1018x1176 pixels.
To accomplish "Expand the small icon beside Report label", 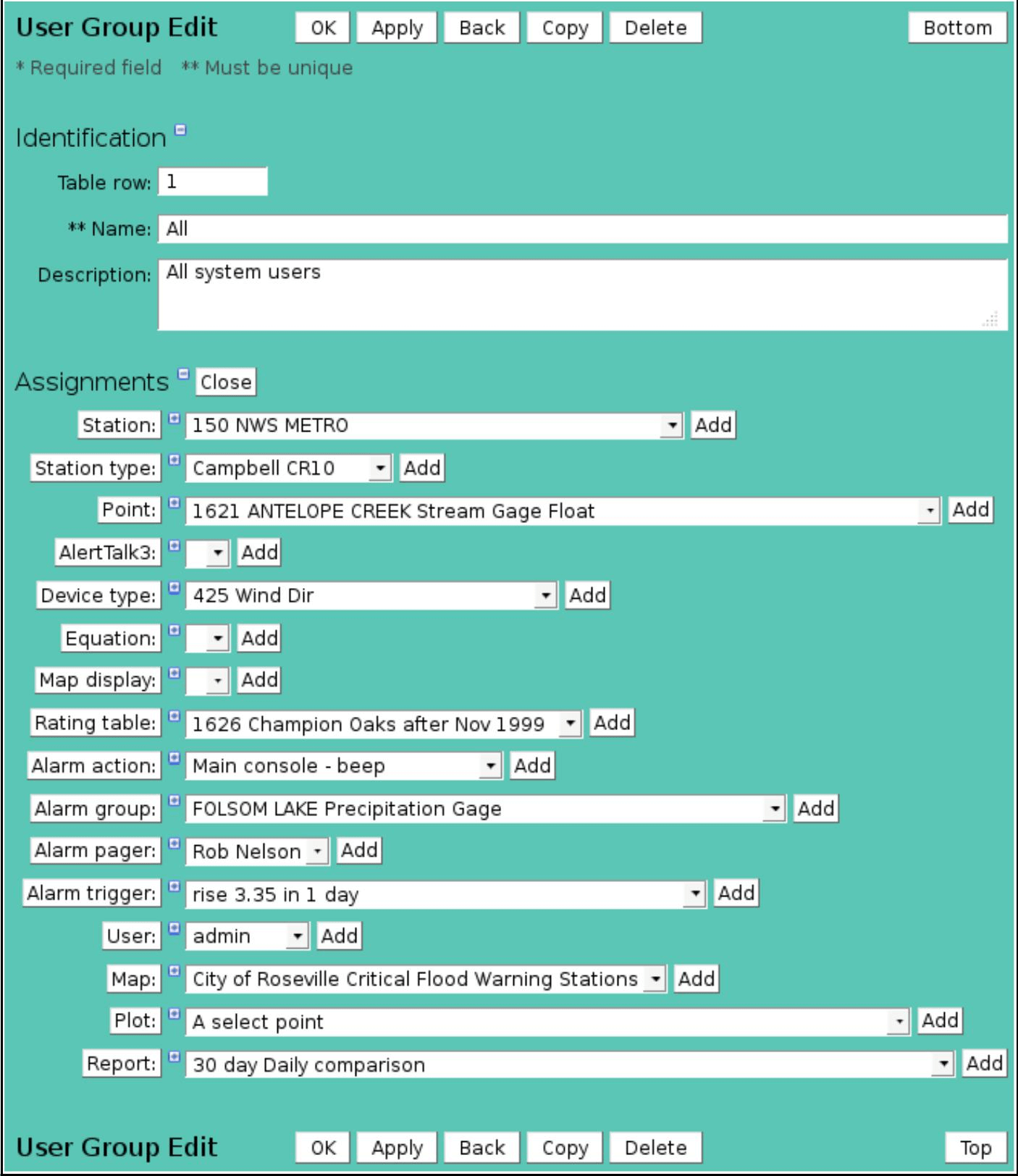I will pos(174,1056).
